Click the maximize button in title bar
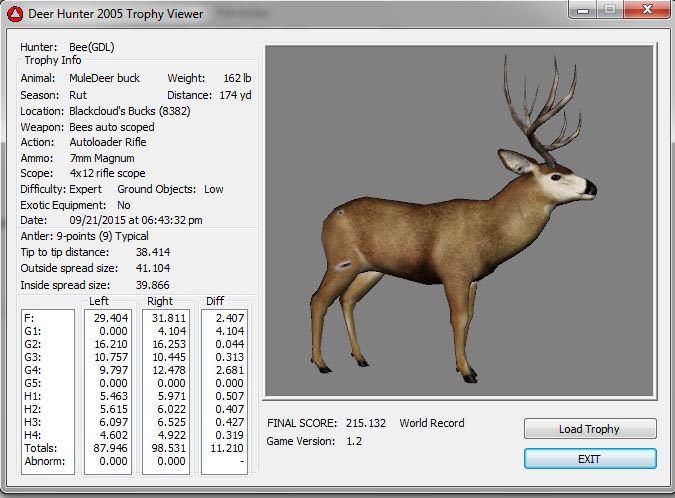The width and height of the screenshot is (675, 498). (x=610, y=9)
